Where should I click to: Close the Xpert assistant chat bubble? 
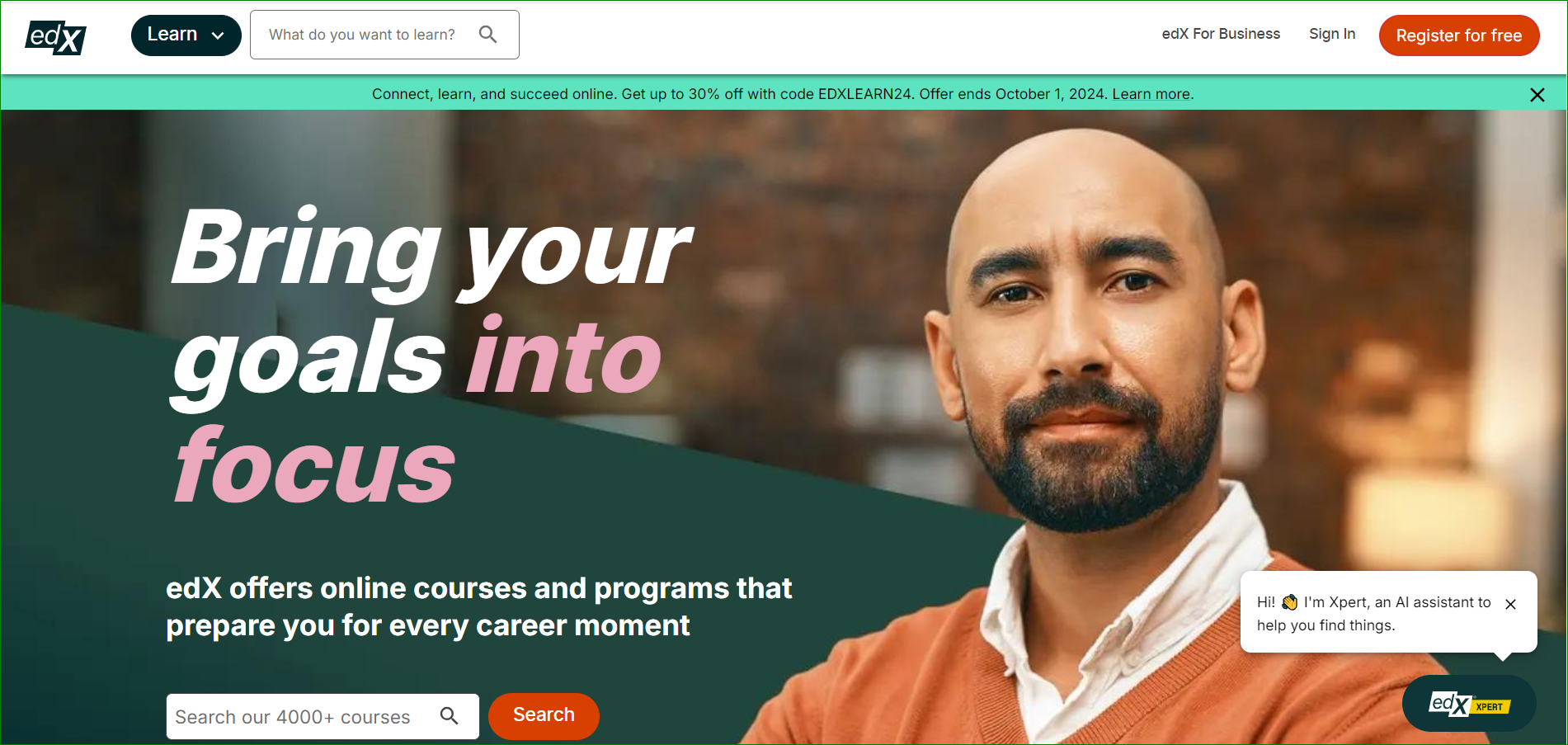coord(1510,604)
